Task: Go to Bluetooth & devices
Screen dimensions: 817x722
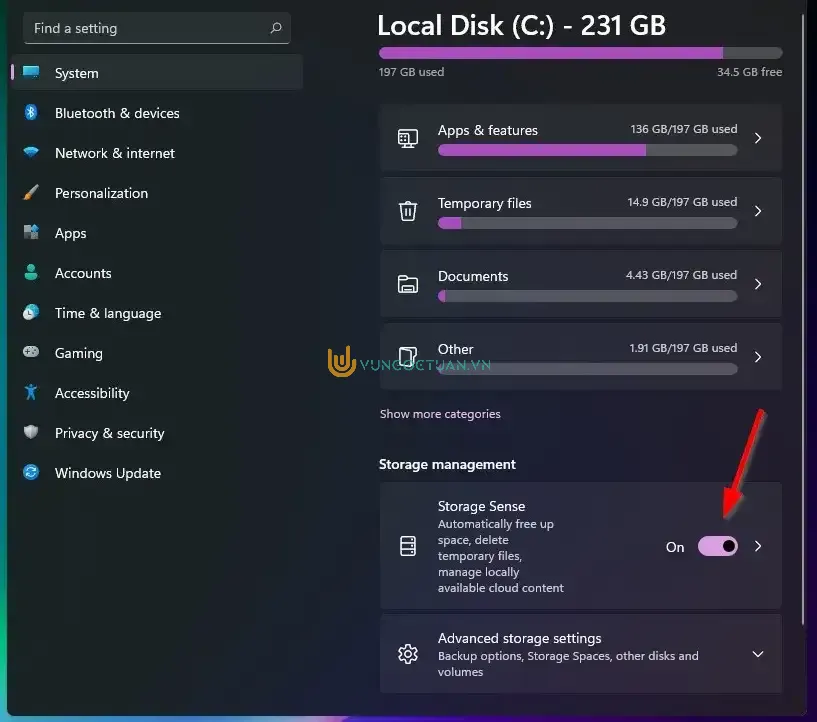Action: click(157, 113)
